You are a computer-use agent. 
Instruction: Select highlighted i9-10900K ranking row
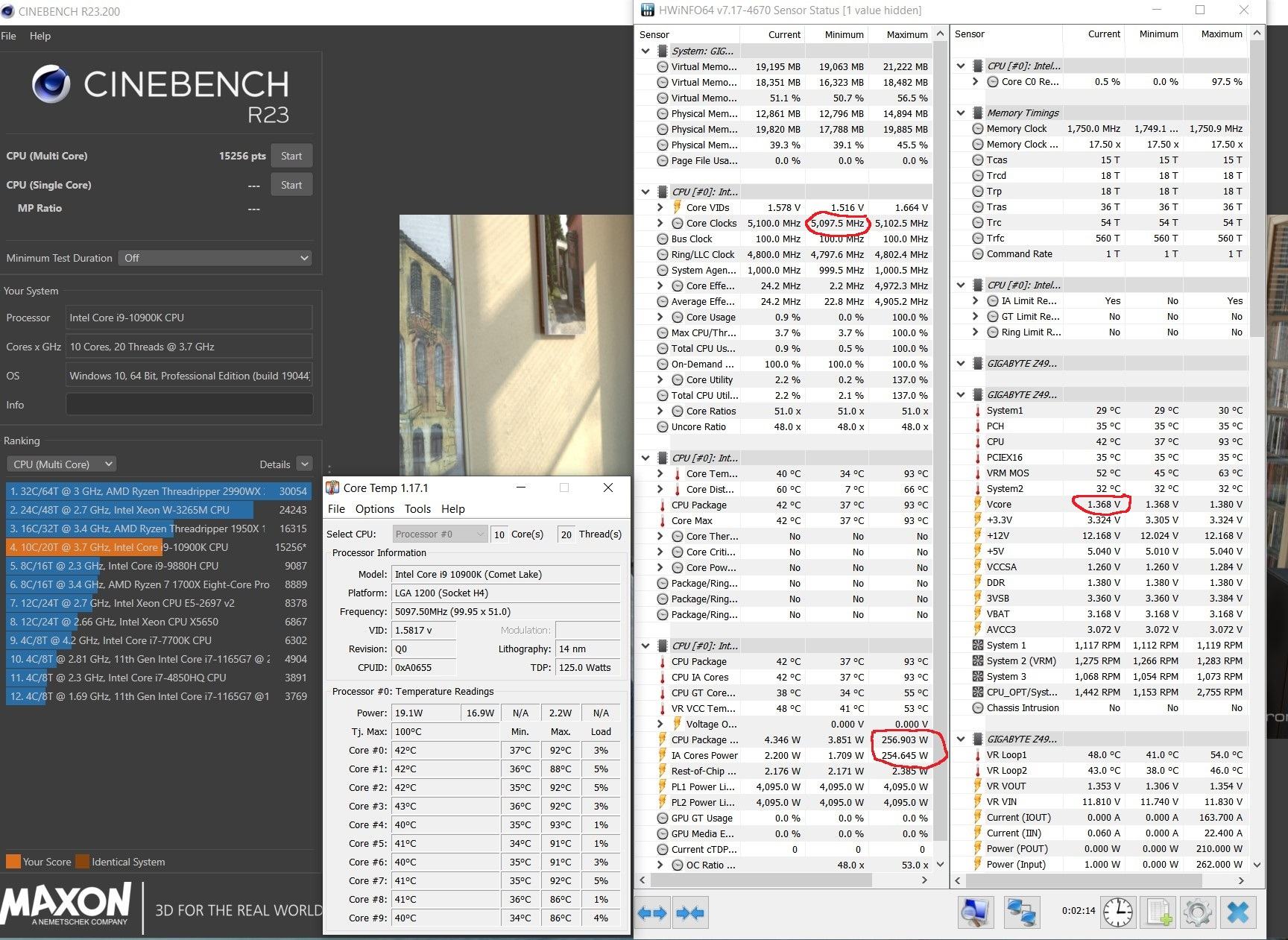[157, 547]
